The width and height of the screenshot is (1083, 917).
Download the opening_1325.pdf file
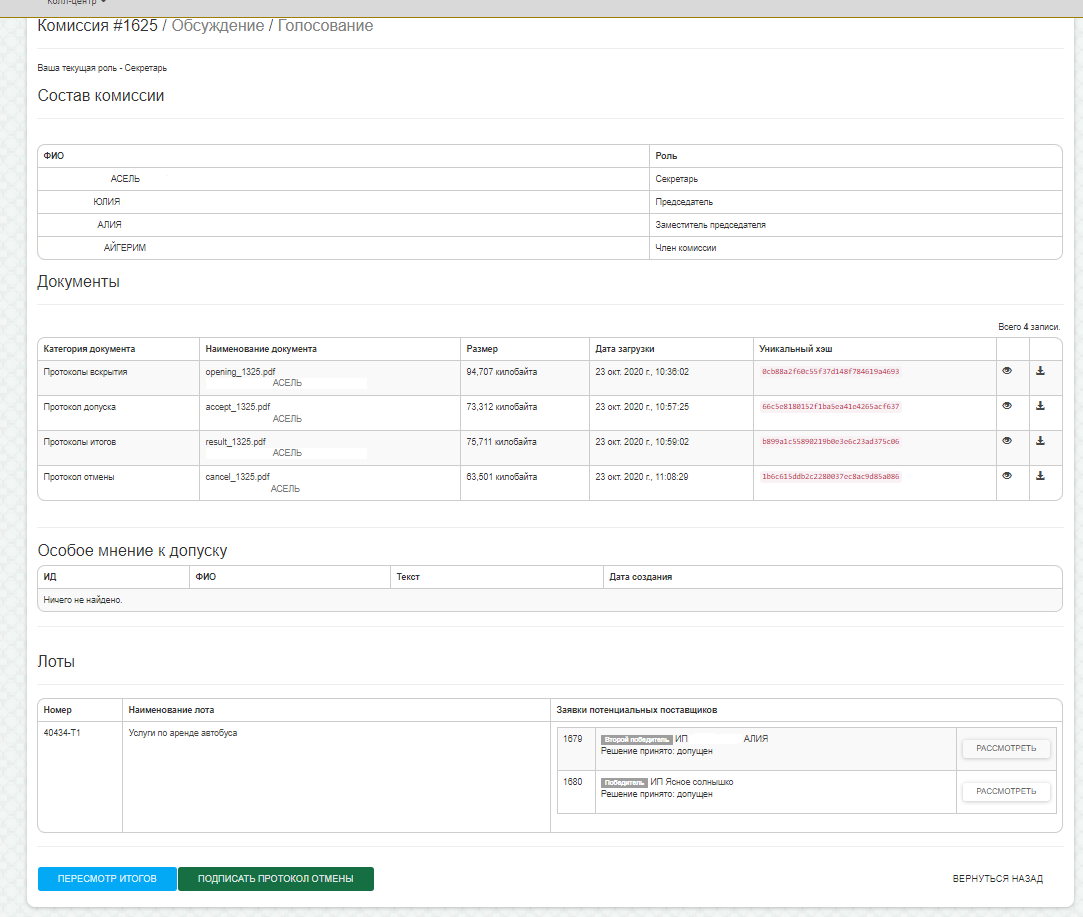(1040, 371)
